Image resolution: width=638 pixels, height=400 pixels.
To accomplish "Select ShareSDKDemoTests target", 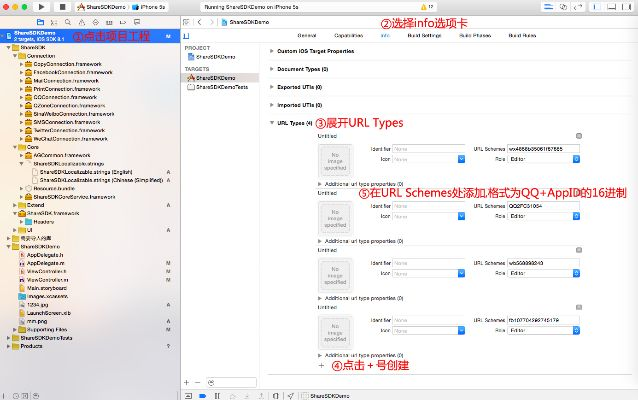I will [x=220, y=87].
